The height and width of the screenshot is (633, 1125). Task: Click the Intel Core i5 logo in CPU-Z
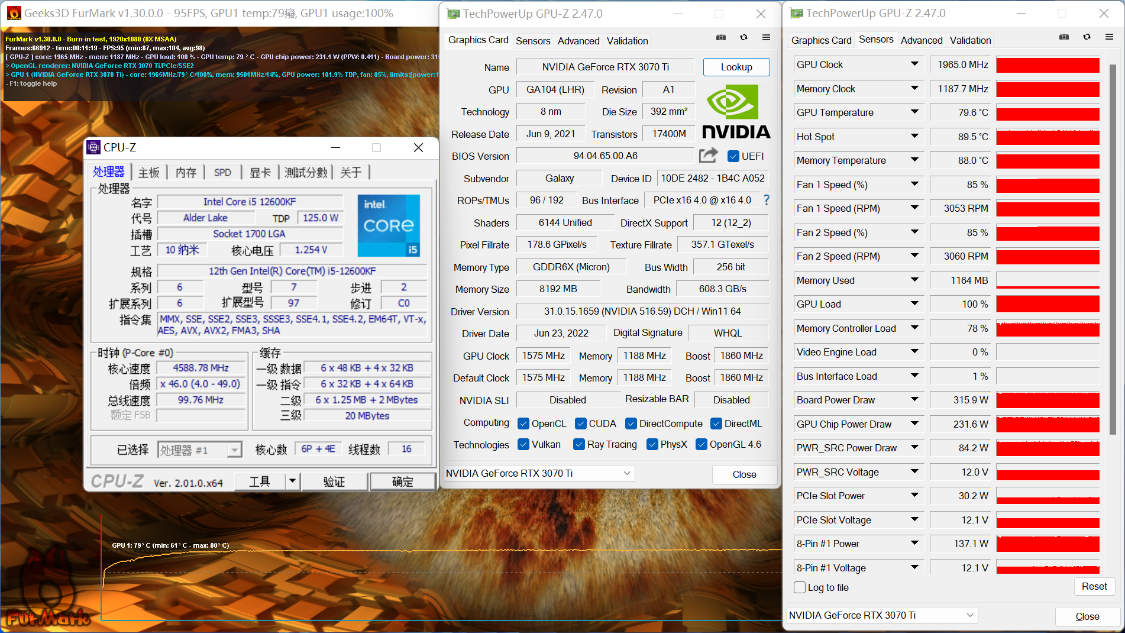point(388,225)
